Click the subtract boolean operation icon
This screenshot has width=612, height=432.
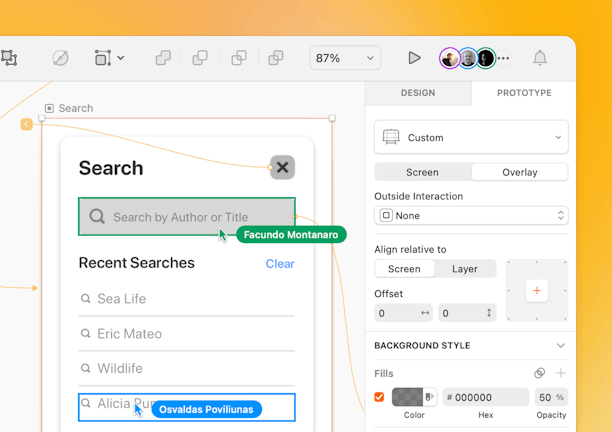(200, 58)
